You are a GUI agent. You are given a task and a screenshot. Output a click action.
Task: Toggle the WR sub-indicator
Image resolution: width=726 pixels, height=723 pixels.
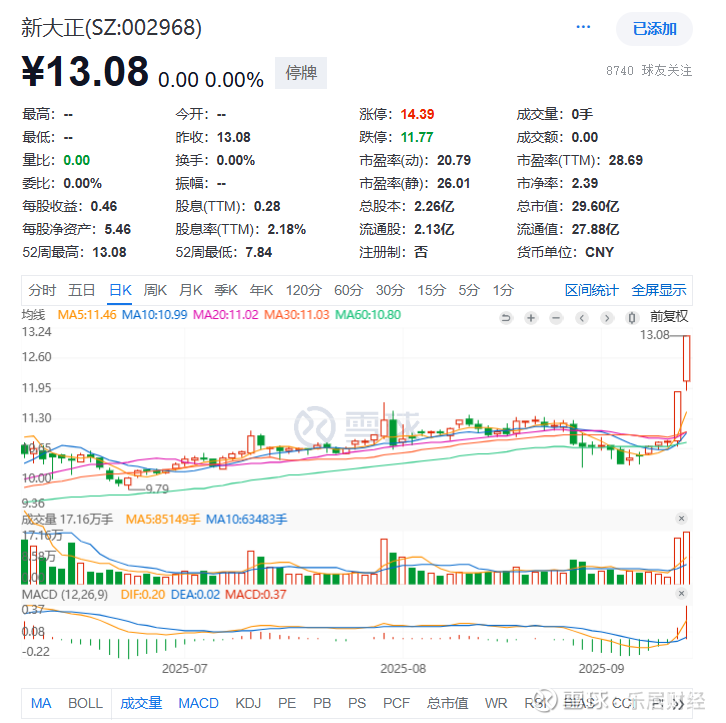coord(496,703)
